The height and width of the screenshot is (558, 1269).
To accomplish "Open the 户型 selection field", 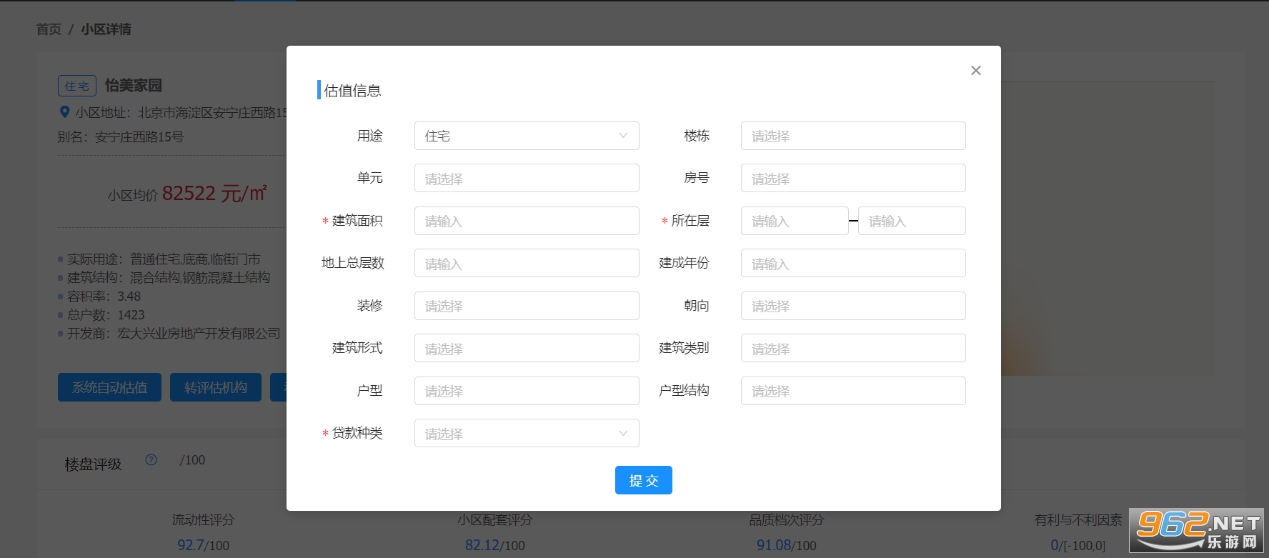I will pos(526,391).
